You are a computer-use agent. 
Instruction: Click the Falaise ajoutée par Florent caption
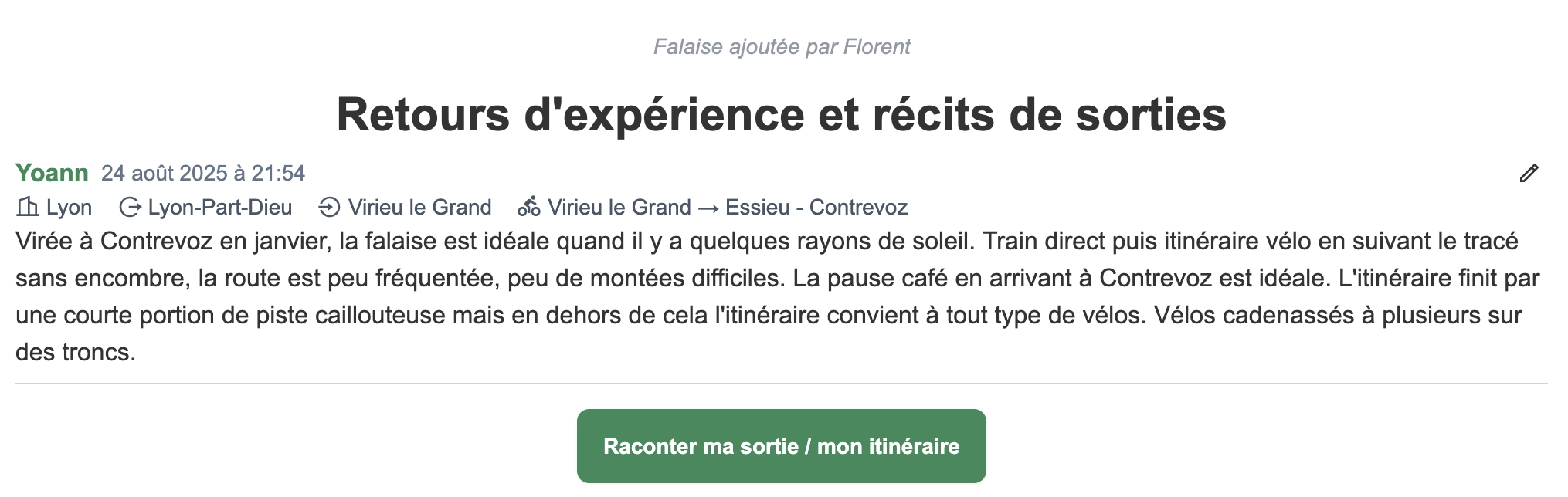pos(781,46)
